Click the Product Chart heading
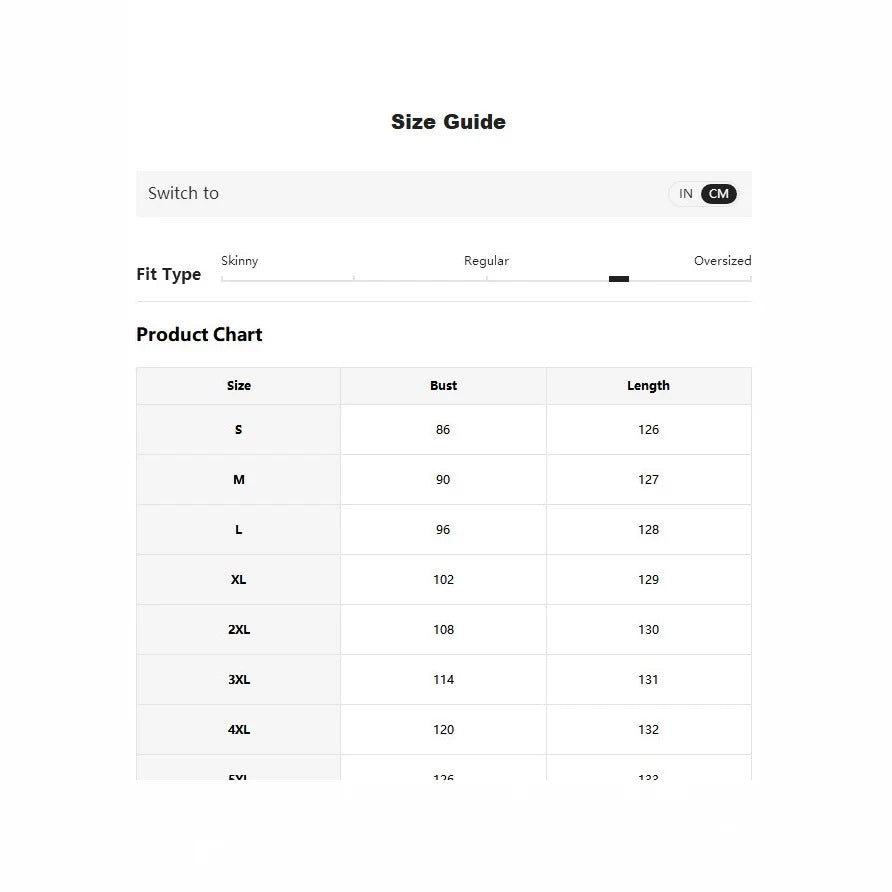The image size is (892, 892). coord(199,334)
